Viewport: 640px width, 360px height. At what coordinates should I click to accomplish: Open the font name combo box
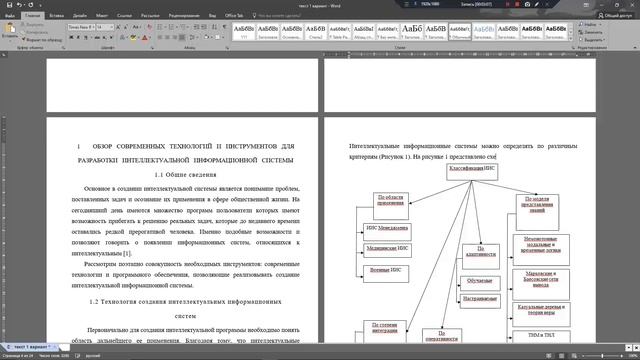(x=81, y=27)
